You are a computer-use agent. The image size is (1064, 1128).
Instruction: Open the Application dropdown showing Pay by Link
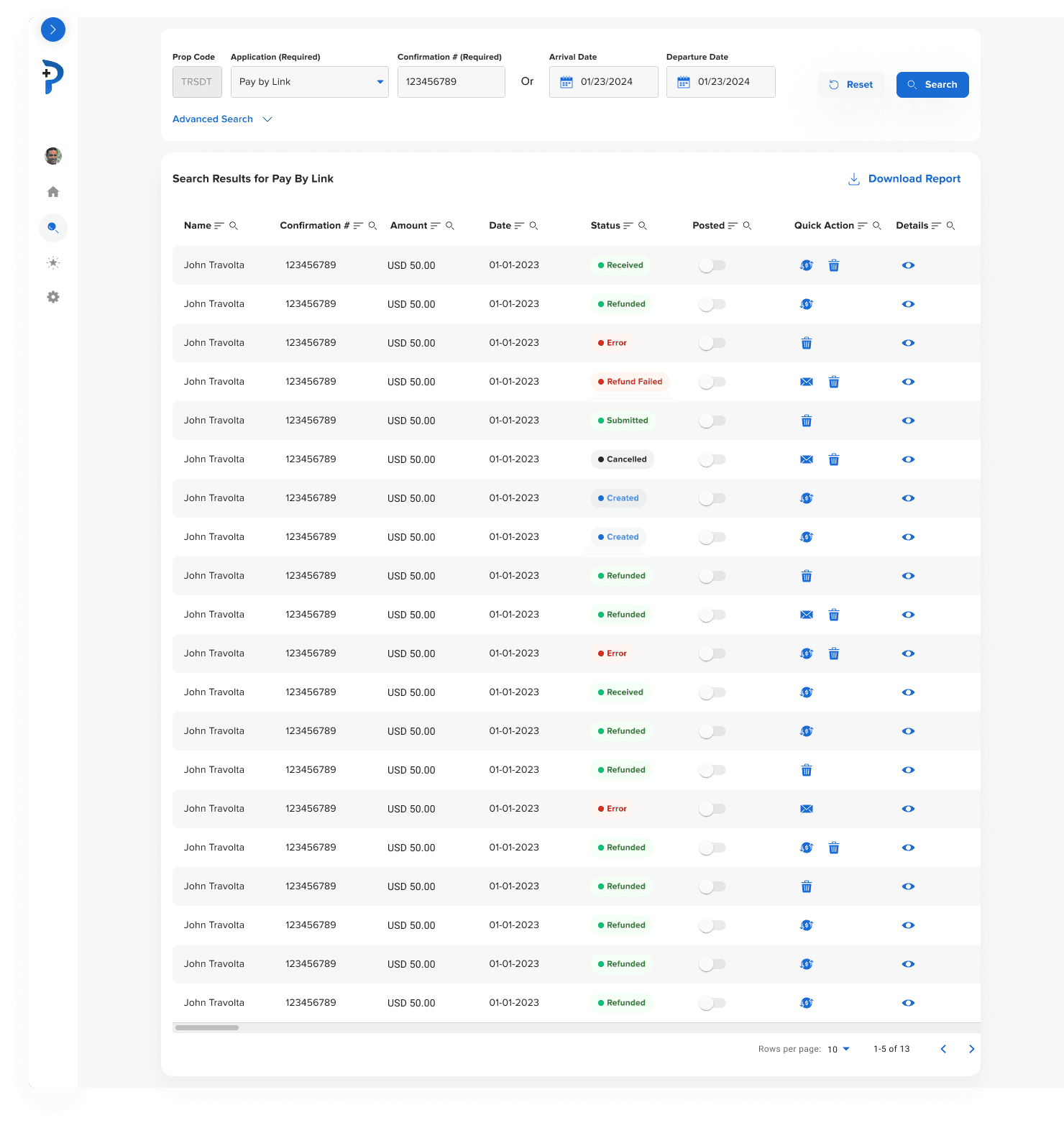pyautogui.click(x=310, y=82)
